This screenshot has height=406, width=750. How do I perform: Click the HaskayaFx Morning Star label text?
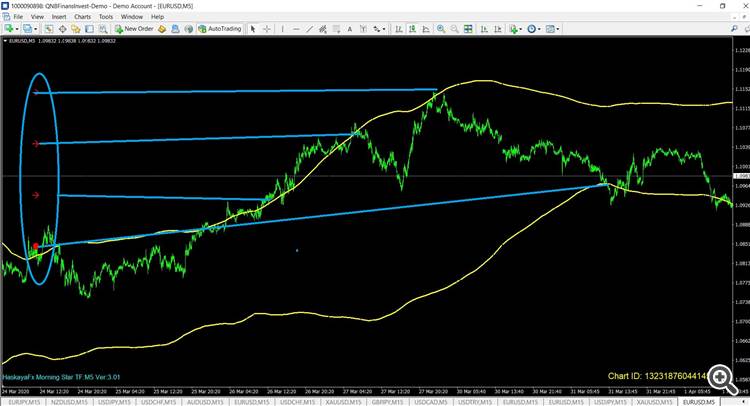point(61,377)
